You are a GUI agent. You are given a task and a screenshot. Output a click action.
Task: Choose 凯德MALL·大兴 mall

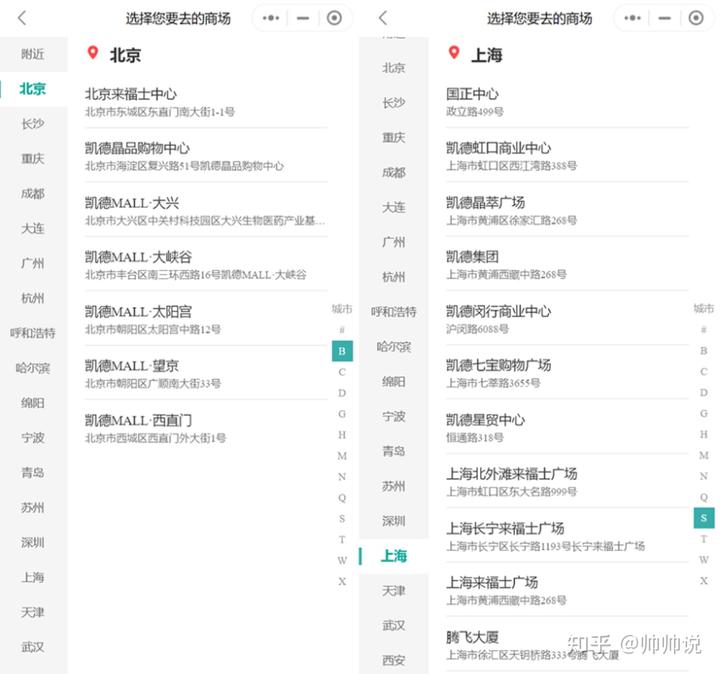pos(206,211)
